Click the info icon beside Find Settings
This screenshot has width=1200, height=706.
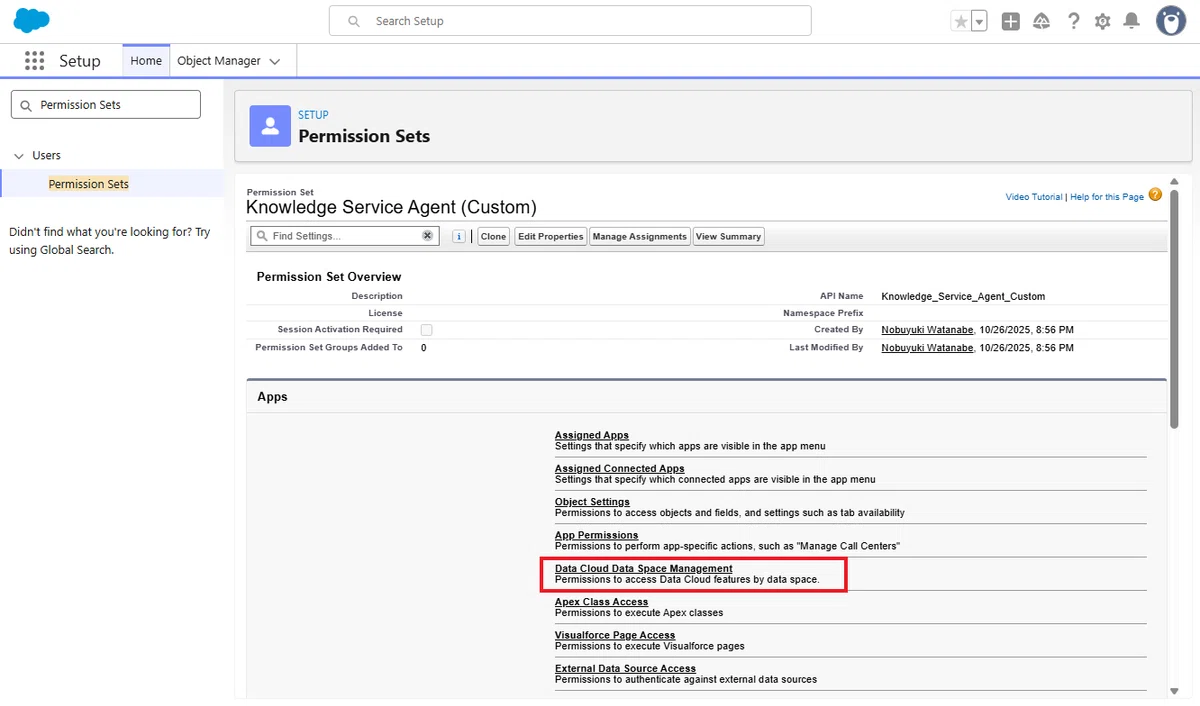[459, 236]
